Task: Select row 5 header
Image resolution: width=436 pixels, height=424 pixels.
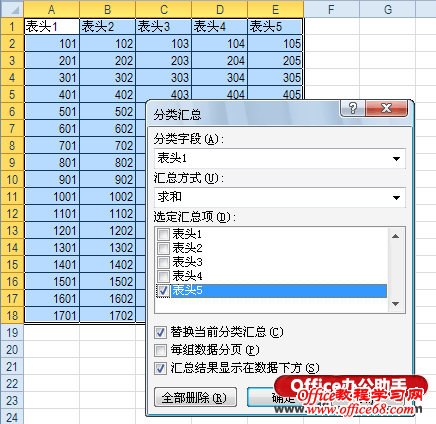Action: [x=12, y=94]
